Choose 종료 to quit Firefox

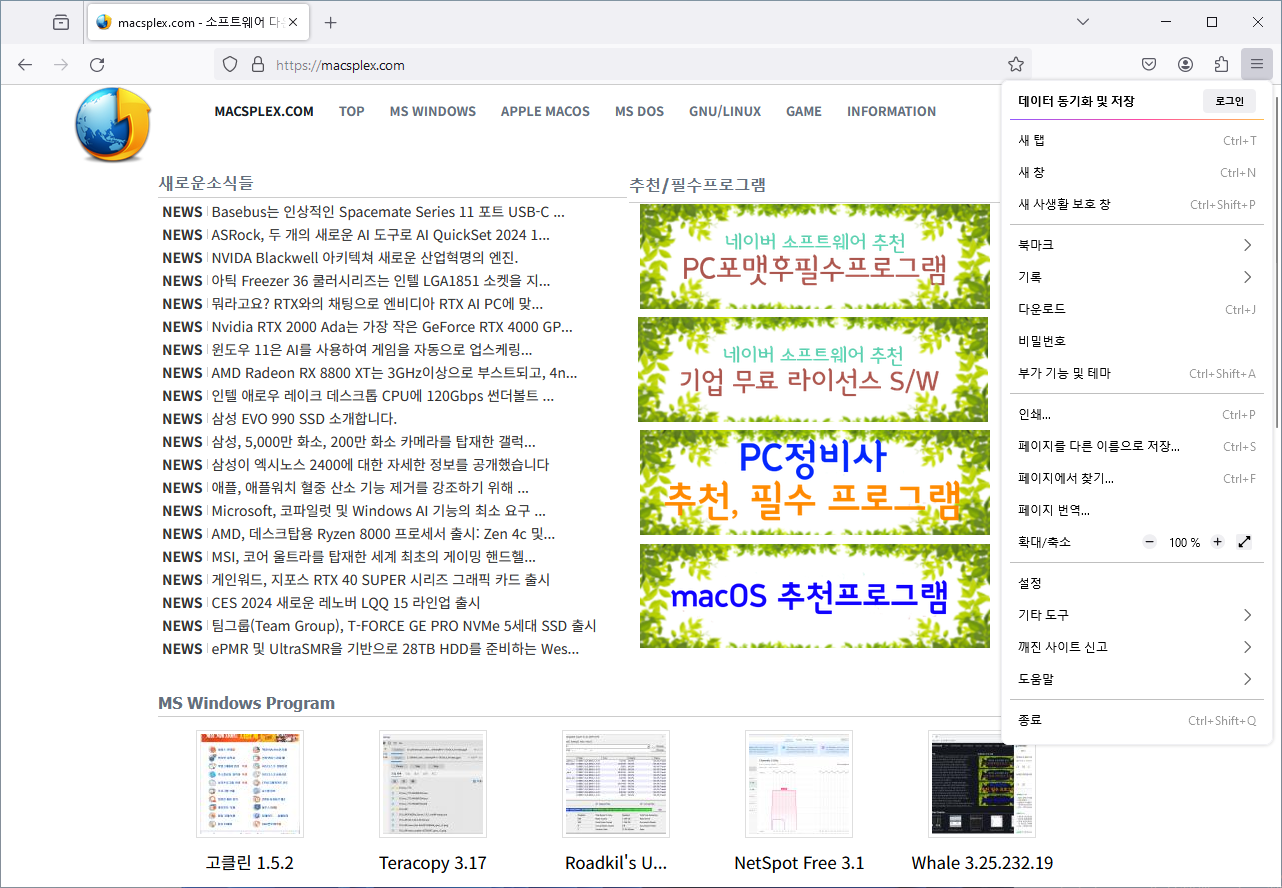[x=1138, y=720]
